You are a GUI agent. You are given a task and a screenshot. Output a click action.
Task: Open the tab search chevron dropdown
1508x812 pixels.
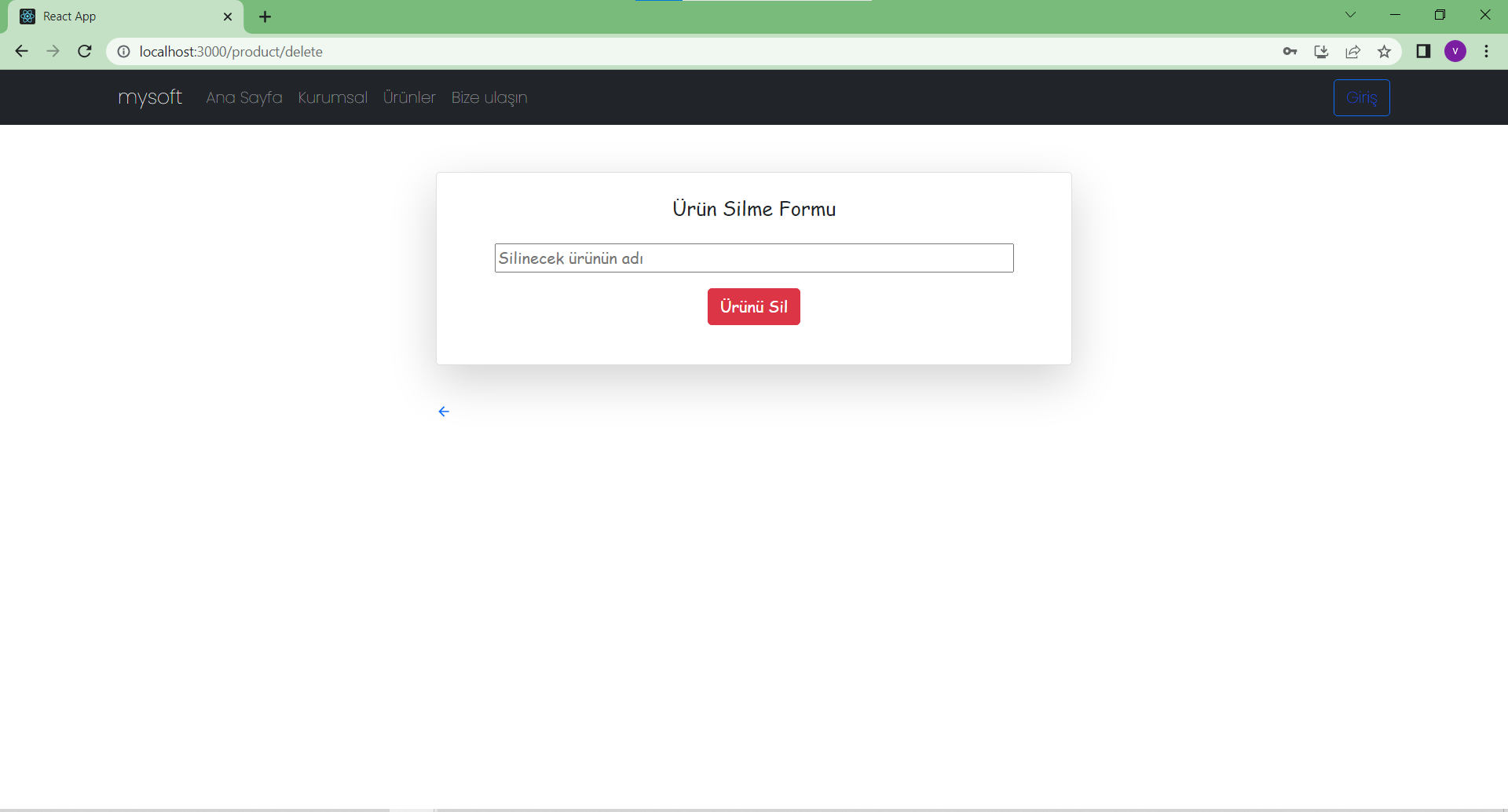1351,15
